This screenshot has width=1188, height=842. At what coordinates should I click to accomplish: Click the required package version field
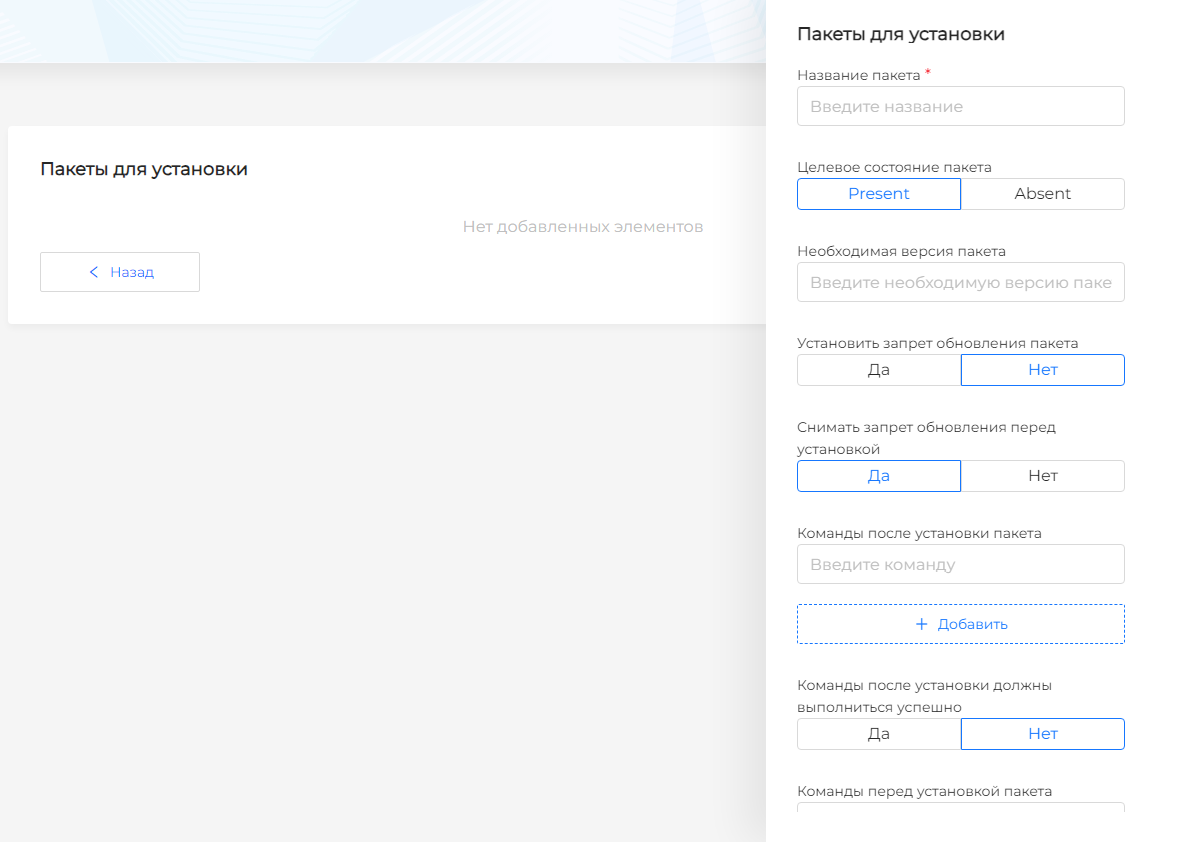(960, 282)
